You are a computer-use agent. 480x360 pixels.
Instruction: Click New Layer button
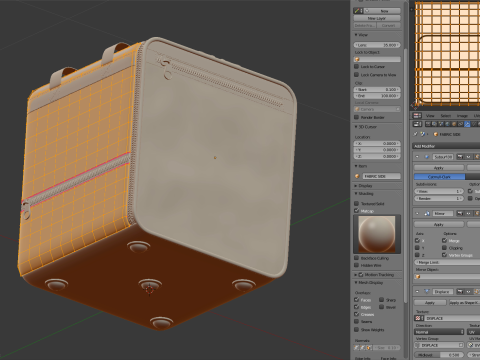point(377,18)
